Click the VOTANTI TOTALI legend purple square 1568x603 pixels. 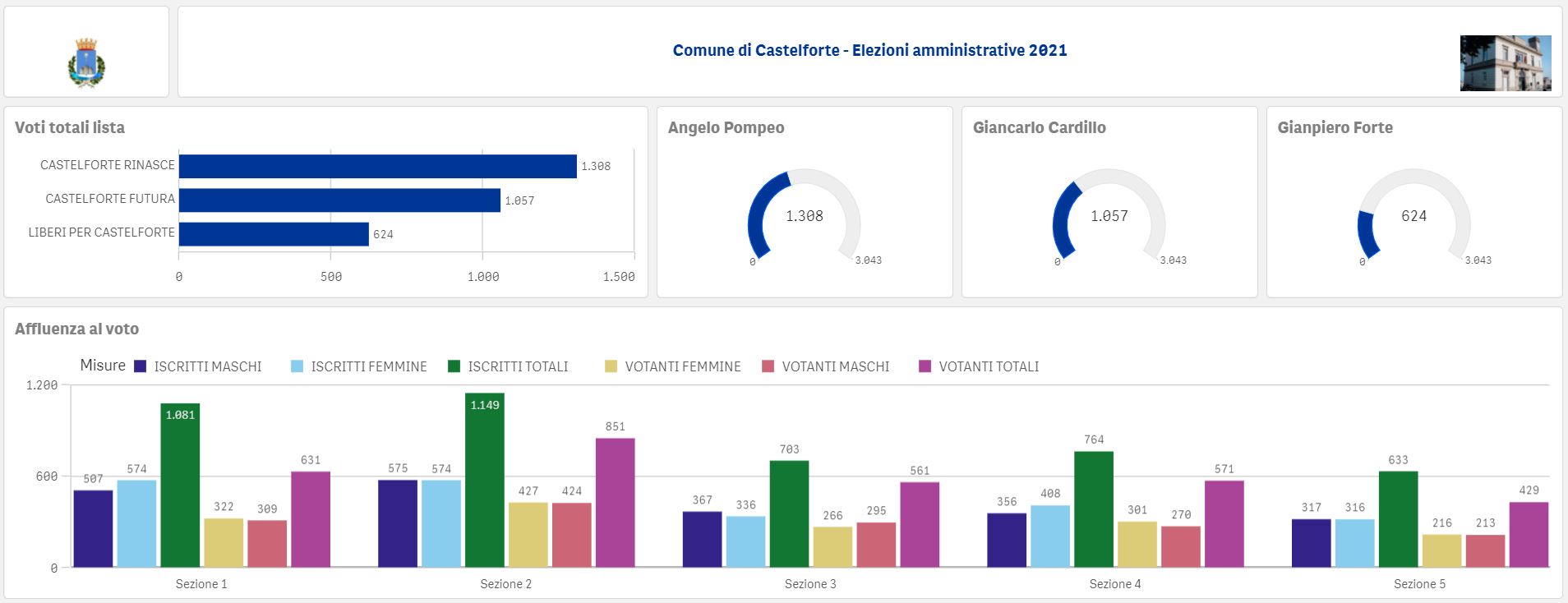(x=925, y=366)
